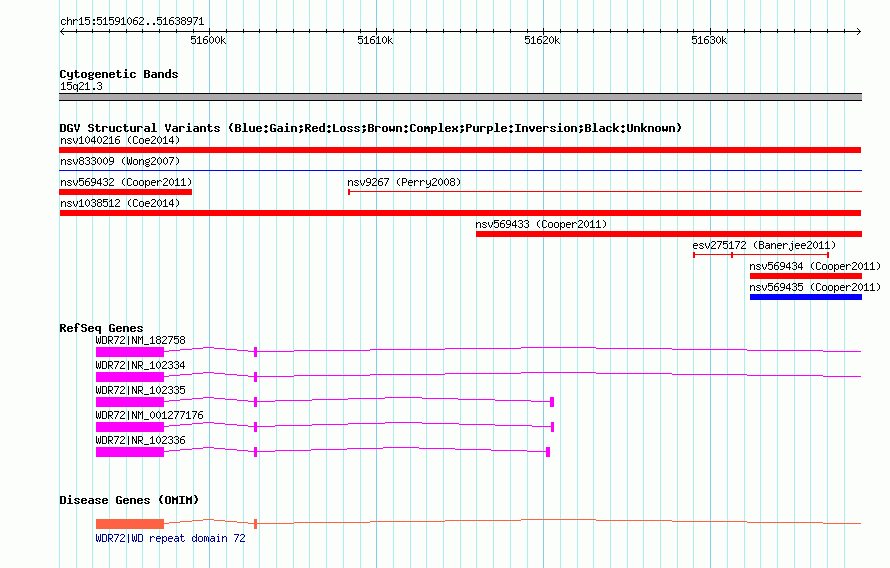Click the 51610k ruler position label
The image size is (890, 568).
[375, 40]
